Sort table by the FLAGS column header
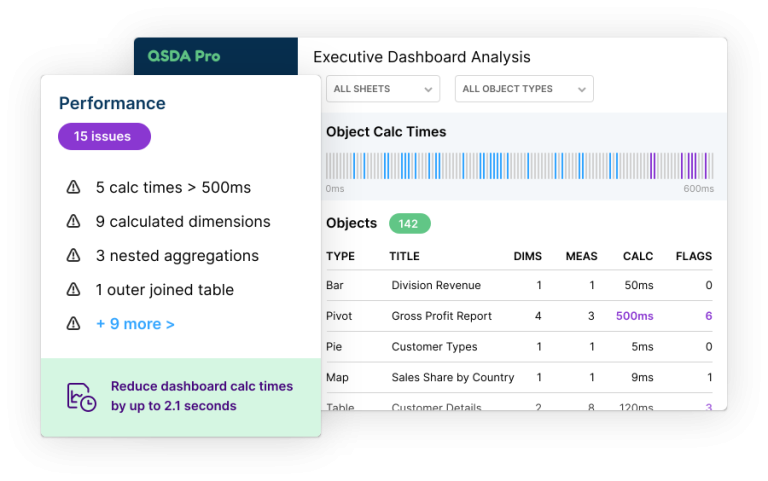 (693, 257)
